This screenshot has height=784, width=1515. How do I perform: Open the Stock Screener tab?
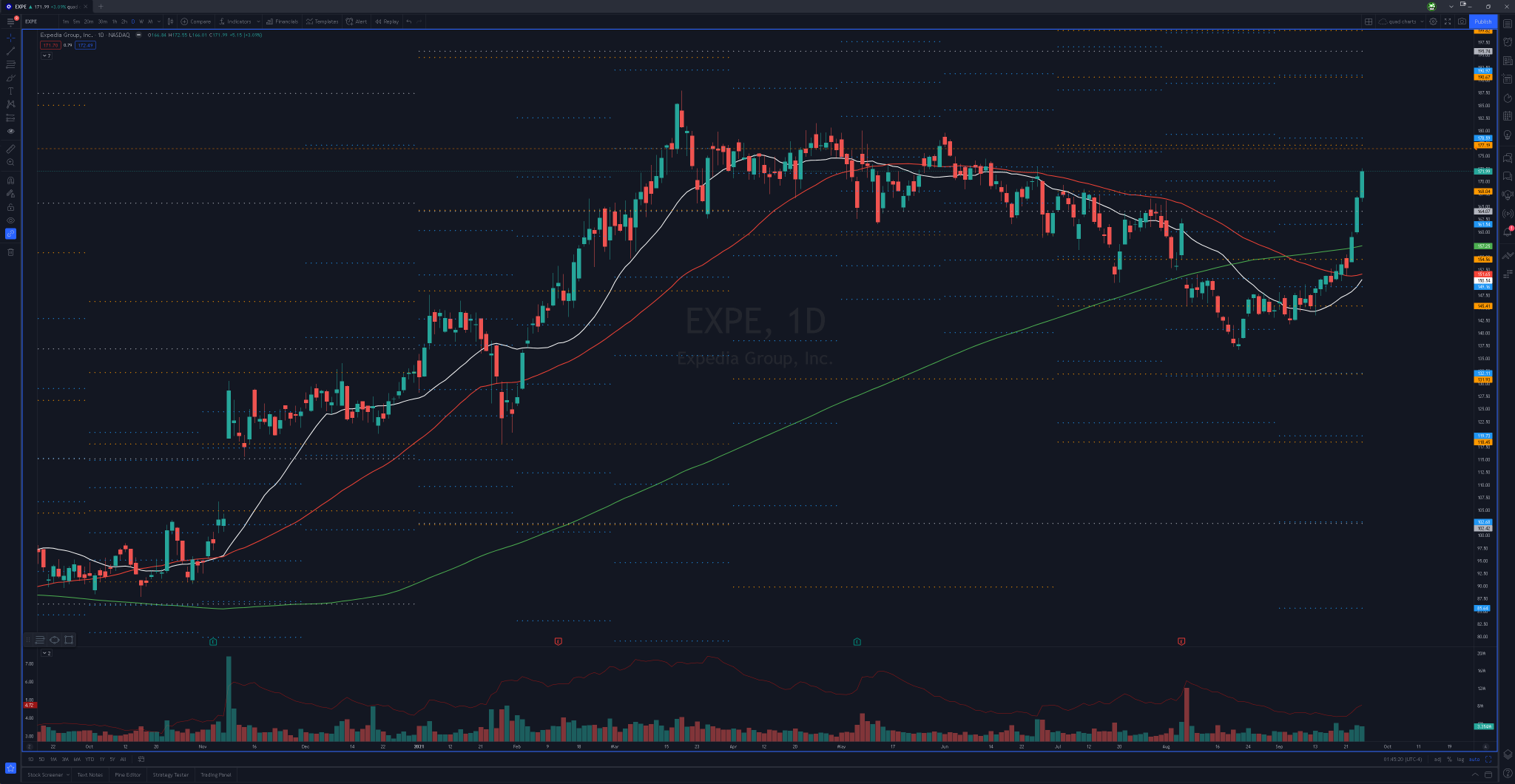45,774
